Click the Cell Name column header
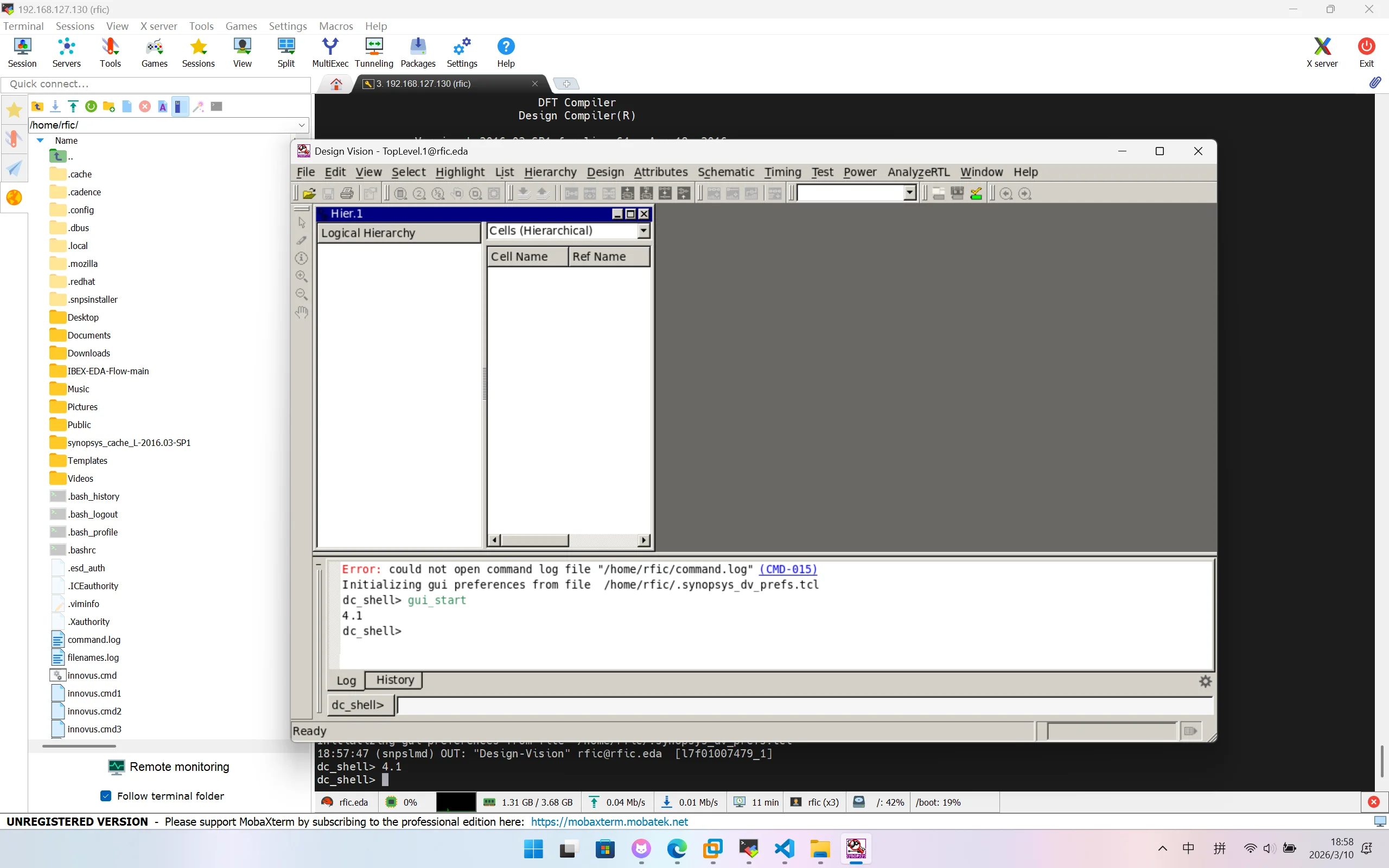Viewport: 1389px width, 868px height. pos(527,257)
